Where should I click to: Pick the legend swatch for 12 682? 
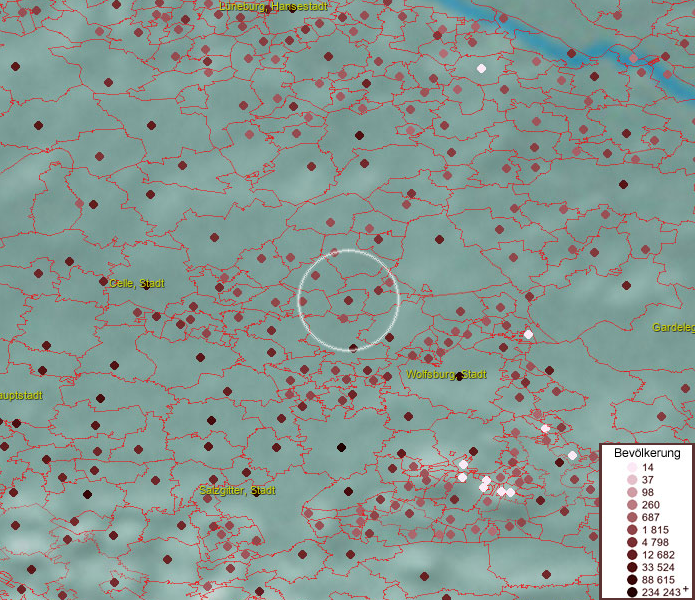click(x=632, y=555)
